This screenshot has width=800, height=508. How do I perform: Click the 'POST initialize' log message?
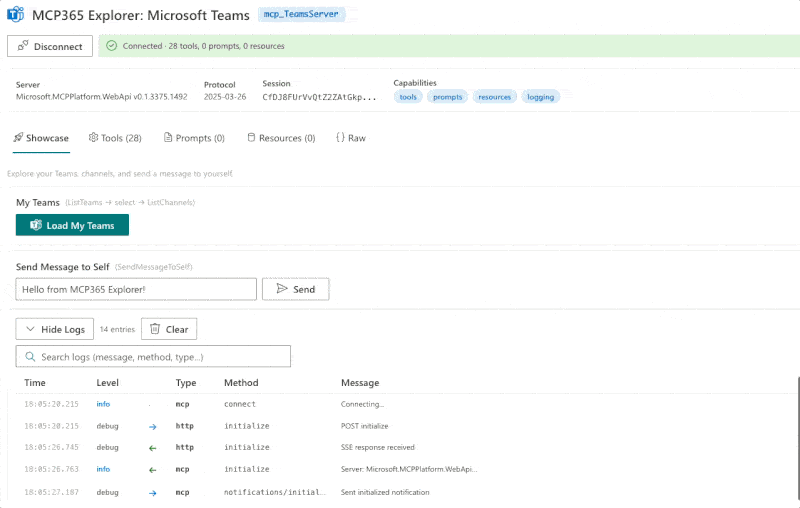coord(365,426)
